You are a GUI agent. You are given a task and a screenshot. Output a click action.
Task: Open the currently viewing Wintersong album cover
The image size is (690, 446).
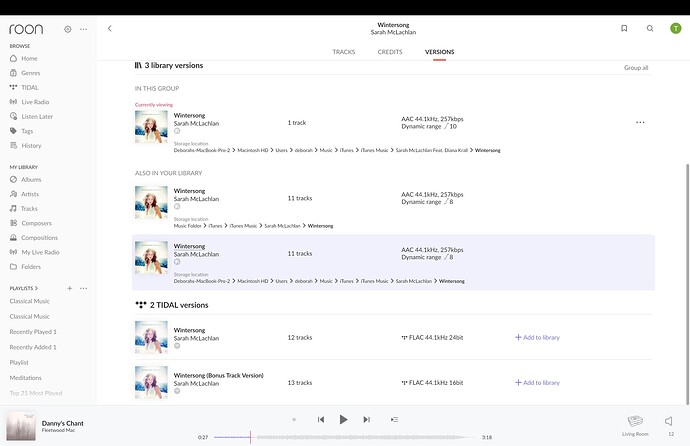pos(151,127)
